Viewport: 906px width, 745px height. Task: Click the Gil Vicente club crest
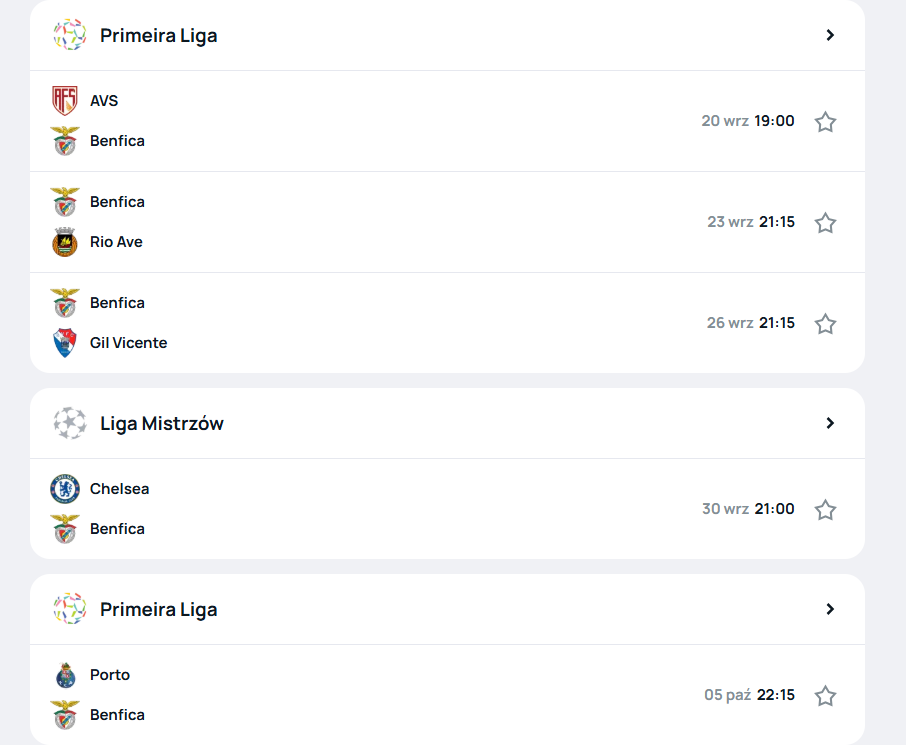pyautogui.click(x=65, y=343)
